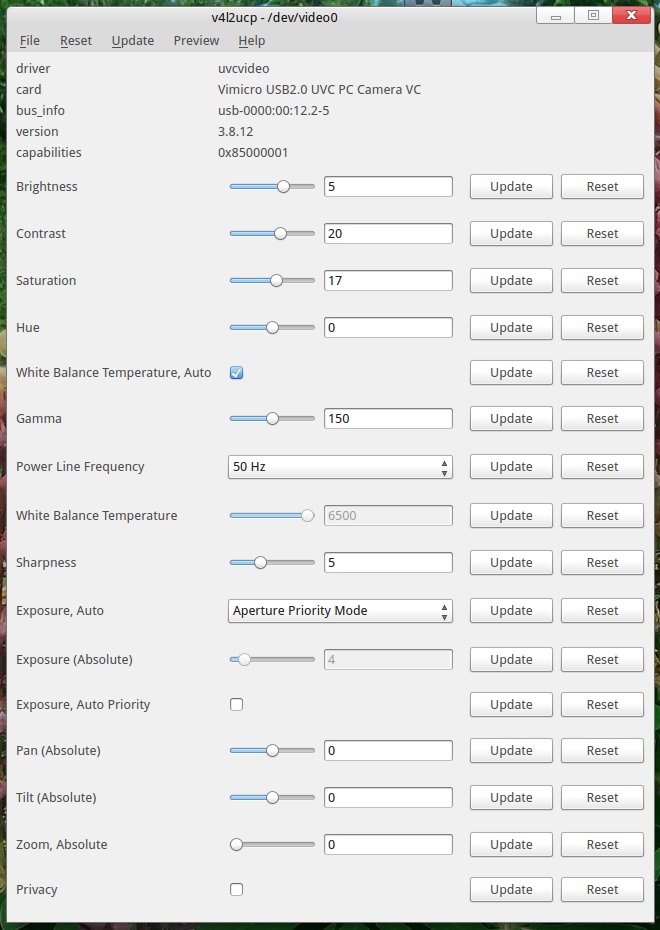Tick the Privacy checkbox
This screenshot has height=930, width=660.
click(237, 889)
